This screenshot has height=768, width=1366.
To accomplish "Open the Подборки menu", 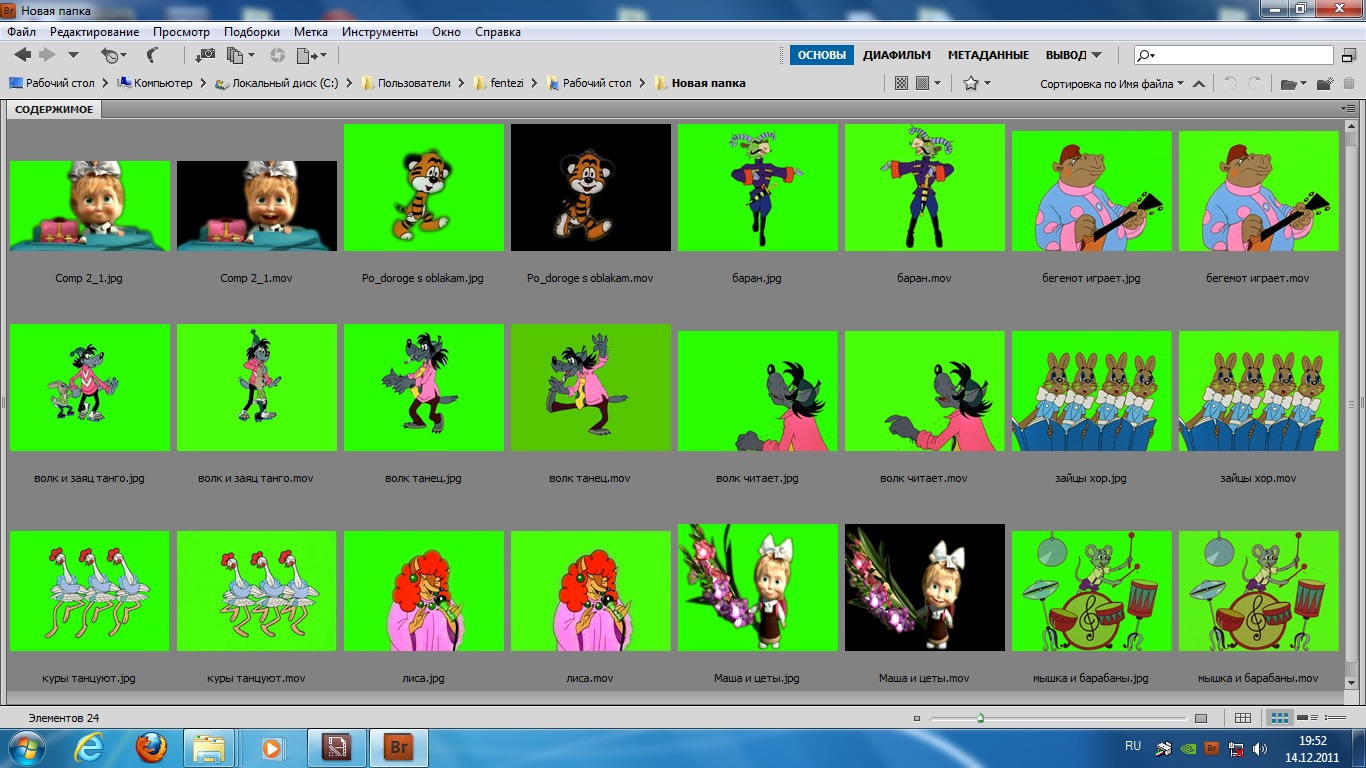I will pyautogui.click(x=252, y=32).
